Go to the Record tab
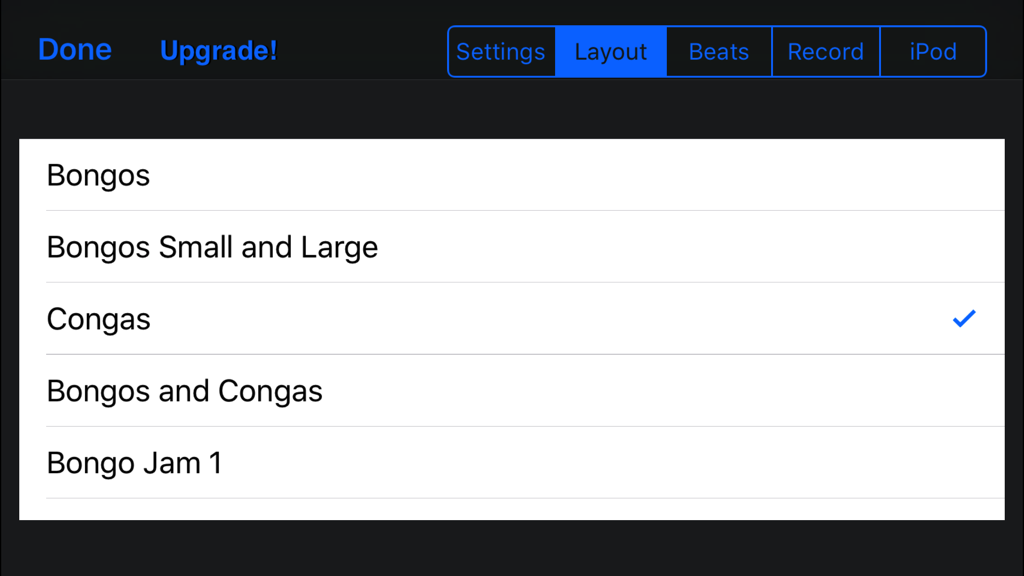This screenshot has width=1024, height=576. click(826, 51)
